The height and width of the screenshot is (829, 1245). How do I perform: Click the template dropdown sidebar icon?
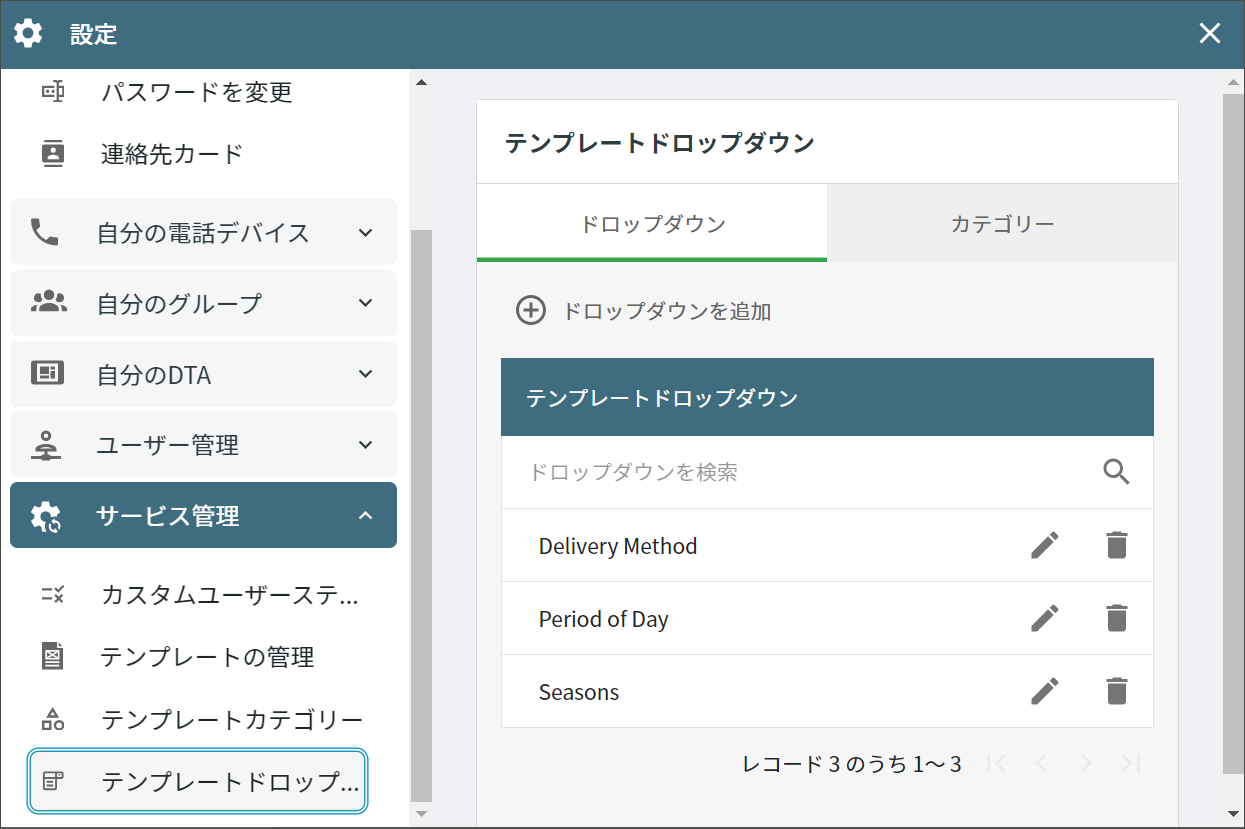point(53,781)
